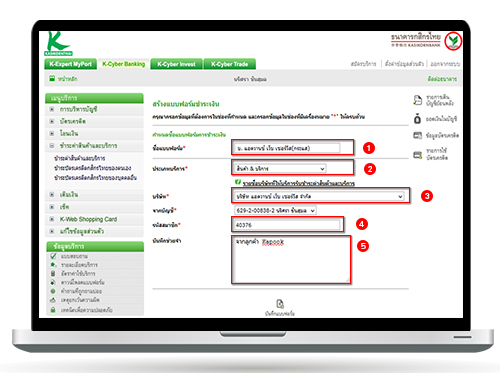Click the บันทึกแบบฟอร์ม save form label

280,313
